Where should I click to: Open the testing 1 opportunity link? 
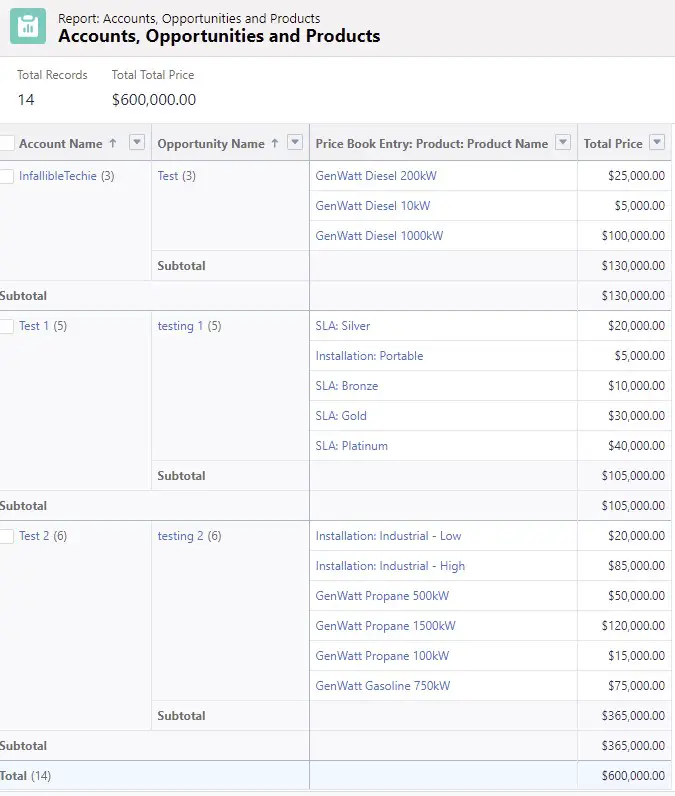180,326
